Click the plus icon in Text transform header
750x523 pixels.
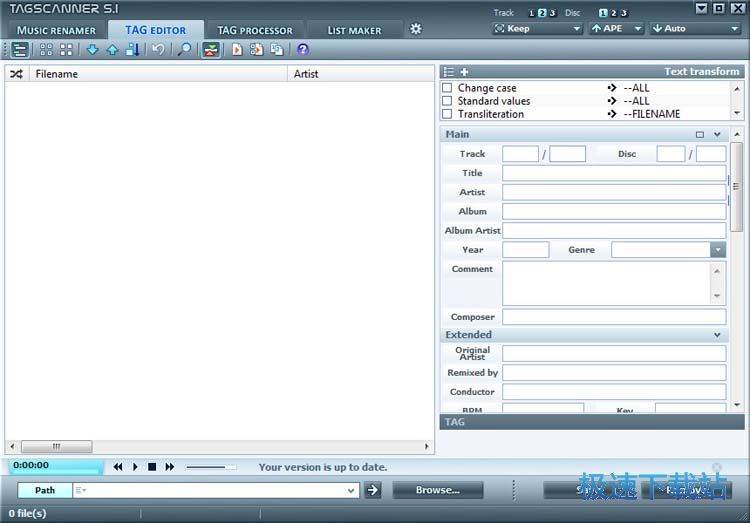464,72
